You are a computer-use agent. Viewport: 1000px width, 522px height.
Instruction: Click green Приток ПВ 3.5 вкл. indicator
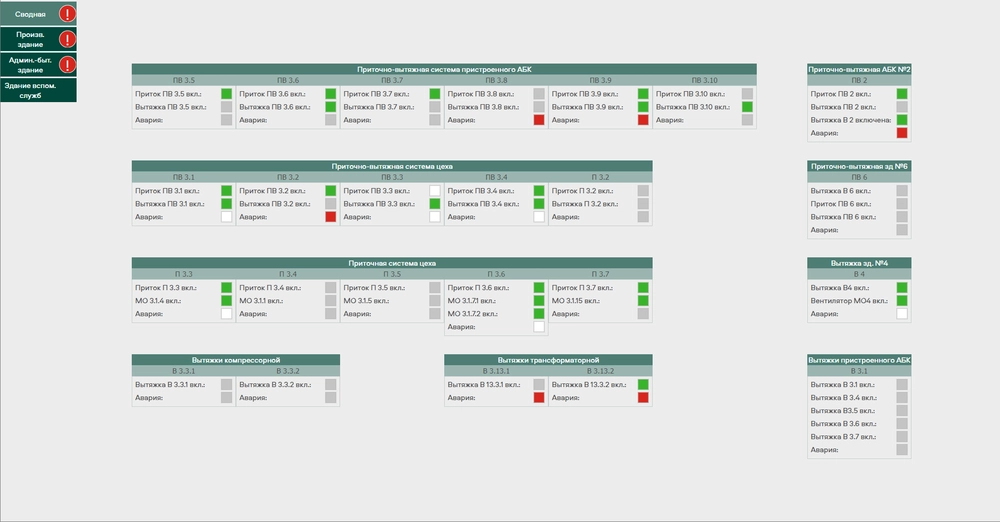click(227, 93)
